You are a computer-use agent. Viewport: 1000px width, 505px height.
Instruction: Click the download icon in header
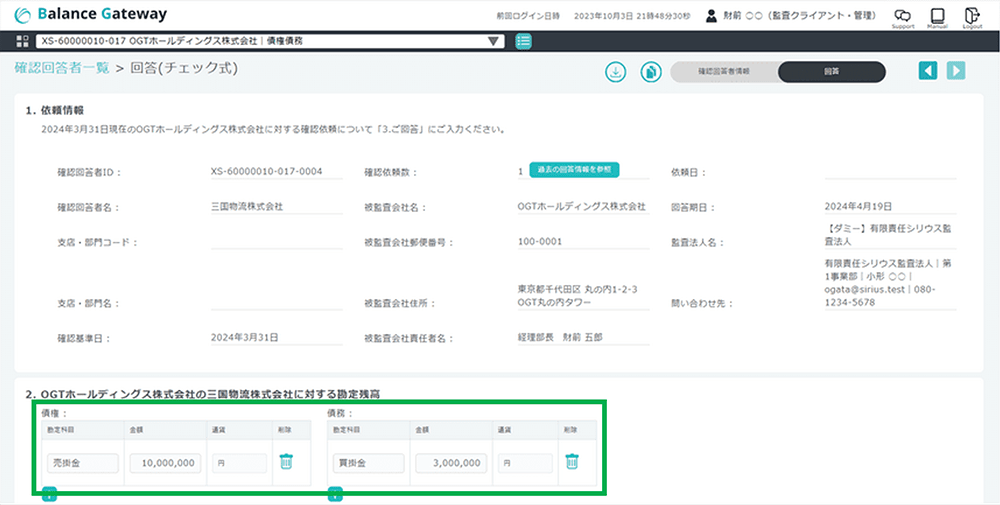(615, 72)
